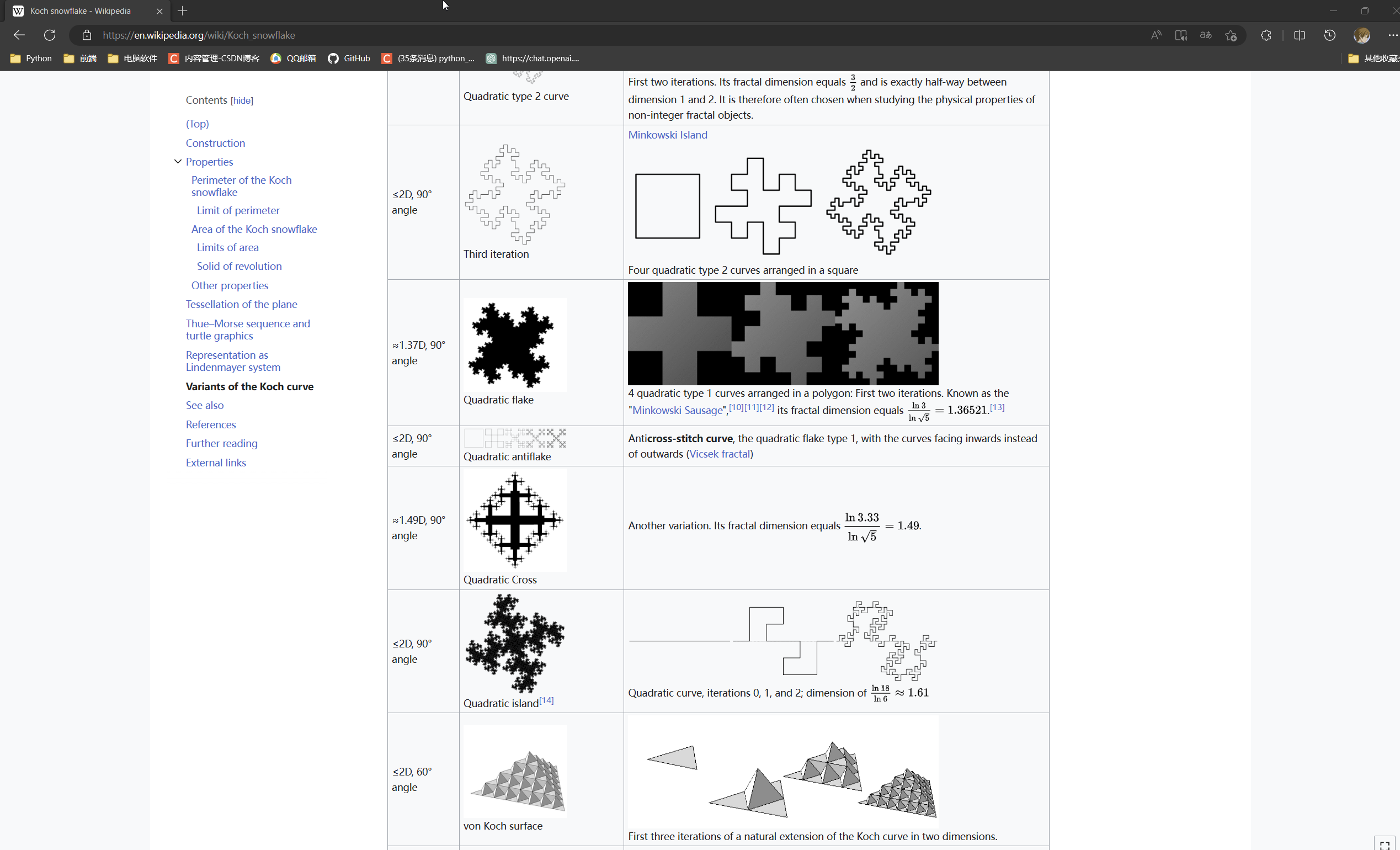The image size is (1400, 850).
Task: Click the Wikipedia 'W' favicon icon
Action: tap(17, 11)
